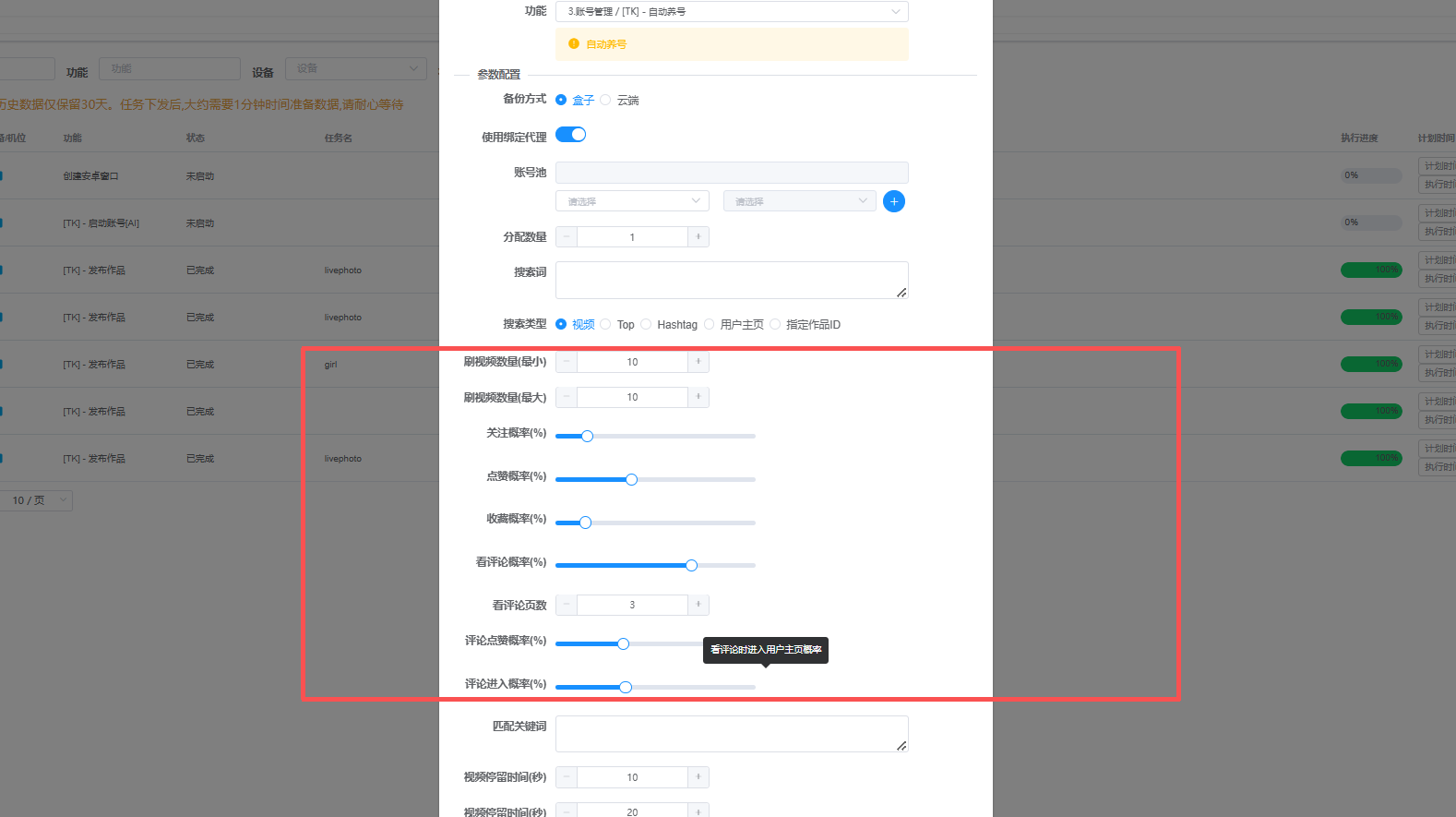The height and width of the screenshot is (817, 1456).
Task: Click [TK] - 启动账号[AI] row text
Action: click(101, 223)
